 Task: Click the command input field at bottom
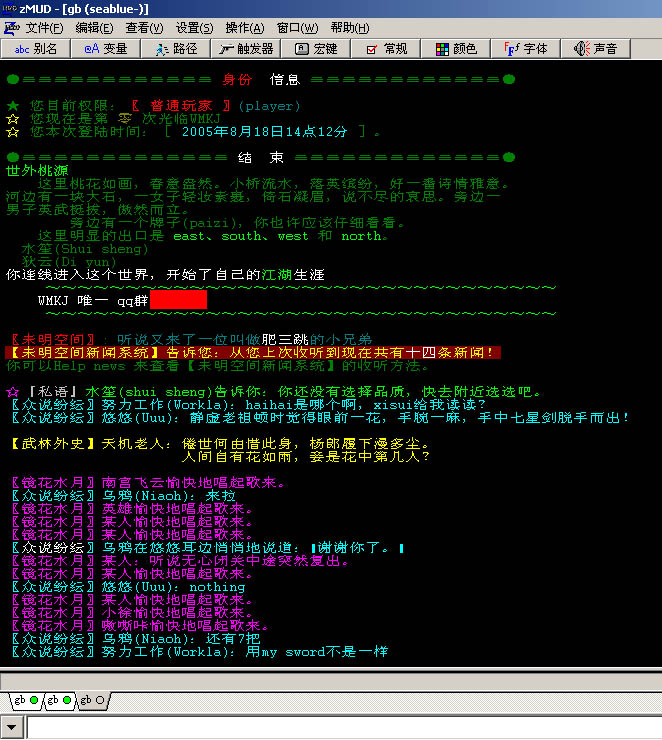tap(340, 727)
